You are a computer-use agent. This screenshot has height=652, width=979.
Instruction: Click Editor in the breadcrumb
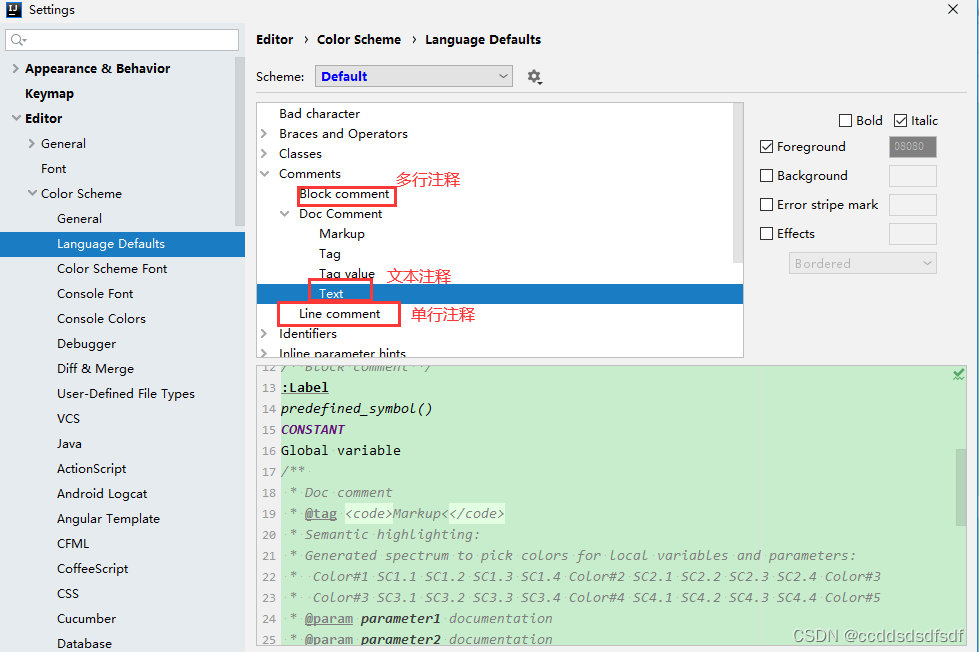275,39
